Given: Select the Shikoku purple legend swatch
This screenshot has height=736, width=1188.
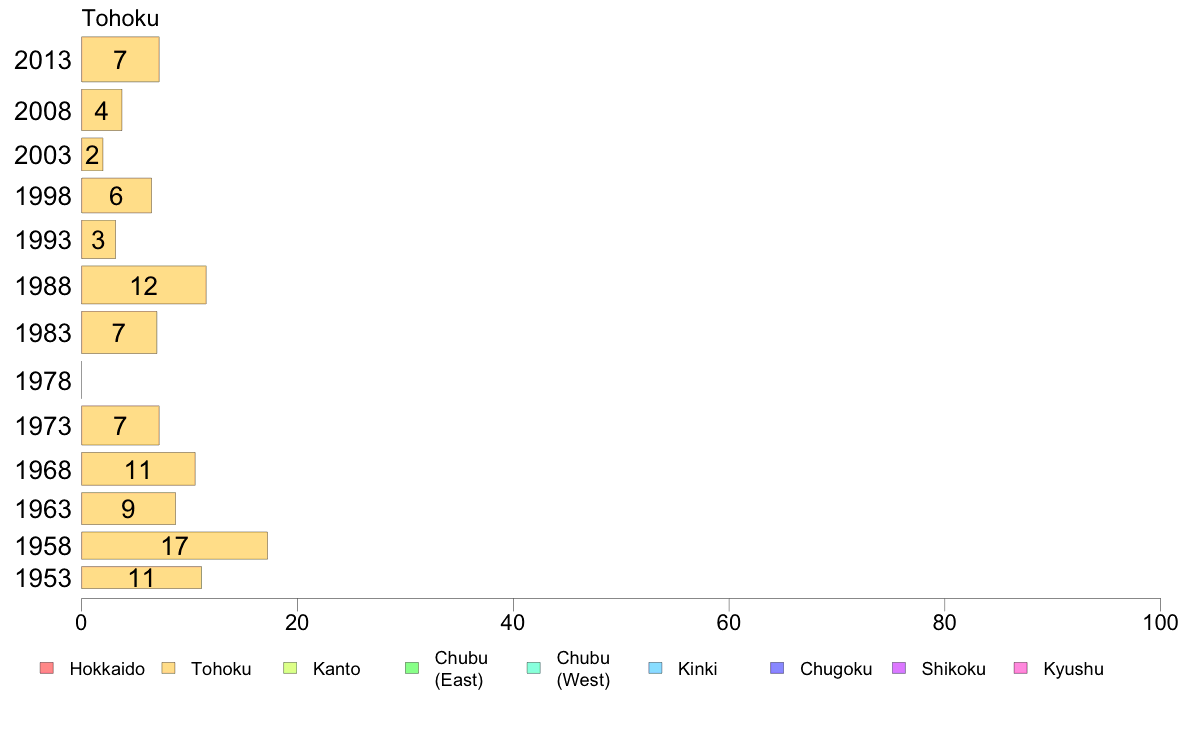Looking at the screenshot, I should [x=899, y=668].
